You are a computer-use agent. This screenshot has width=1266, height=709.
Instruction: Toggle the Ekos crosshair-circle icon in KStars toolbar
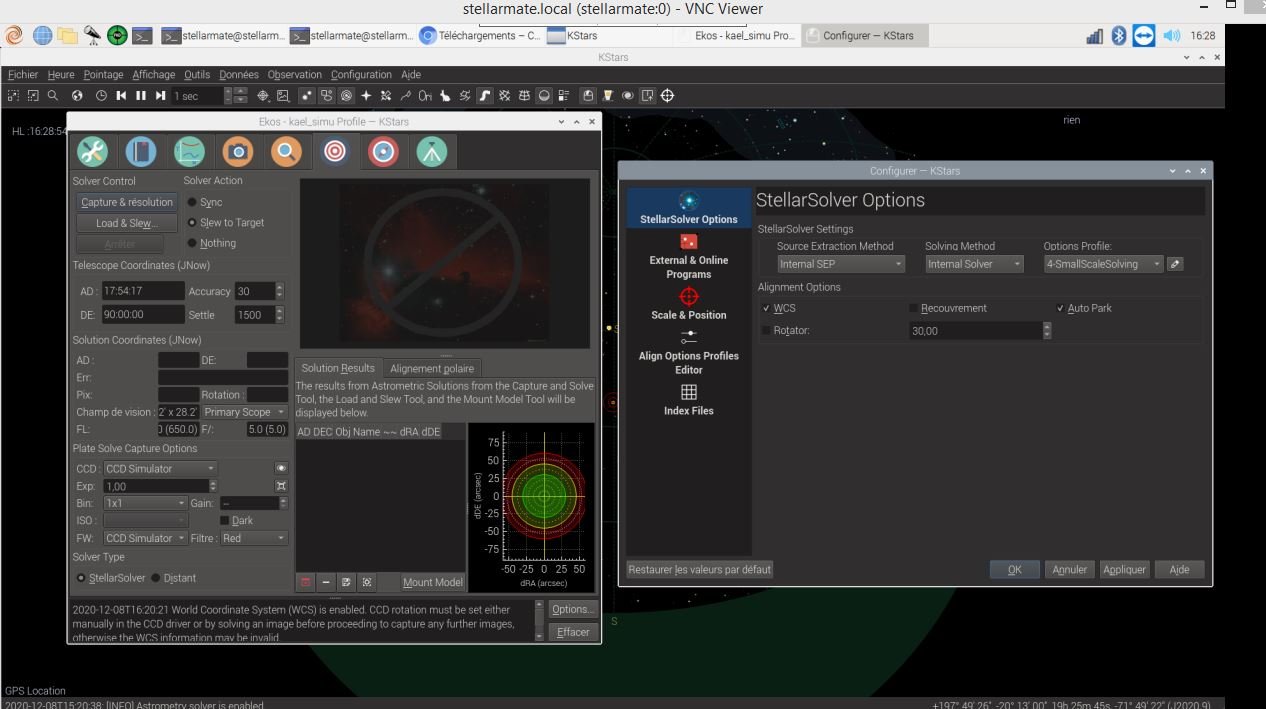(x=668, y=96)
